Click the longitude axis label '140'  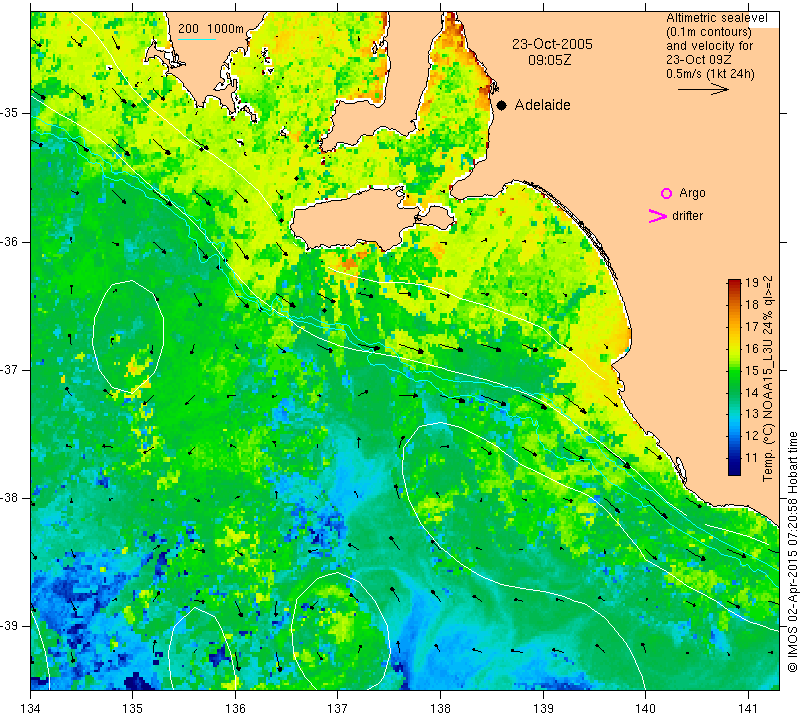(x=646, y=709)
